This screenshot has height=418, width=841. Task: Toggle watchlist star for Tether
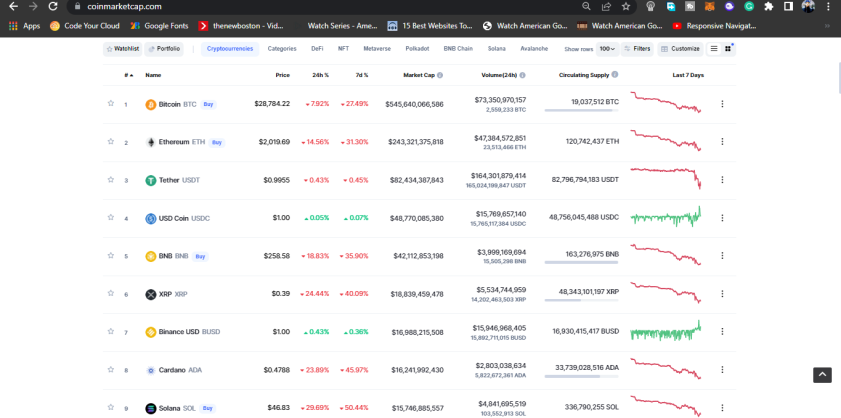click(110, 180)
